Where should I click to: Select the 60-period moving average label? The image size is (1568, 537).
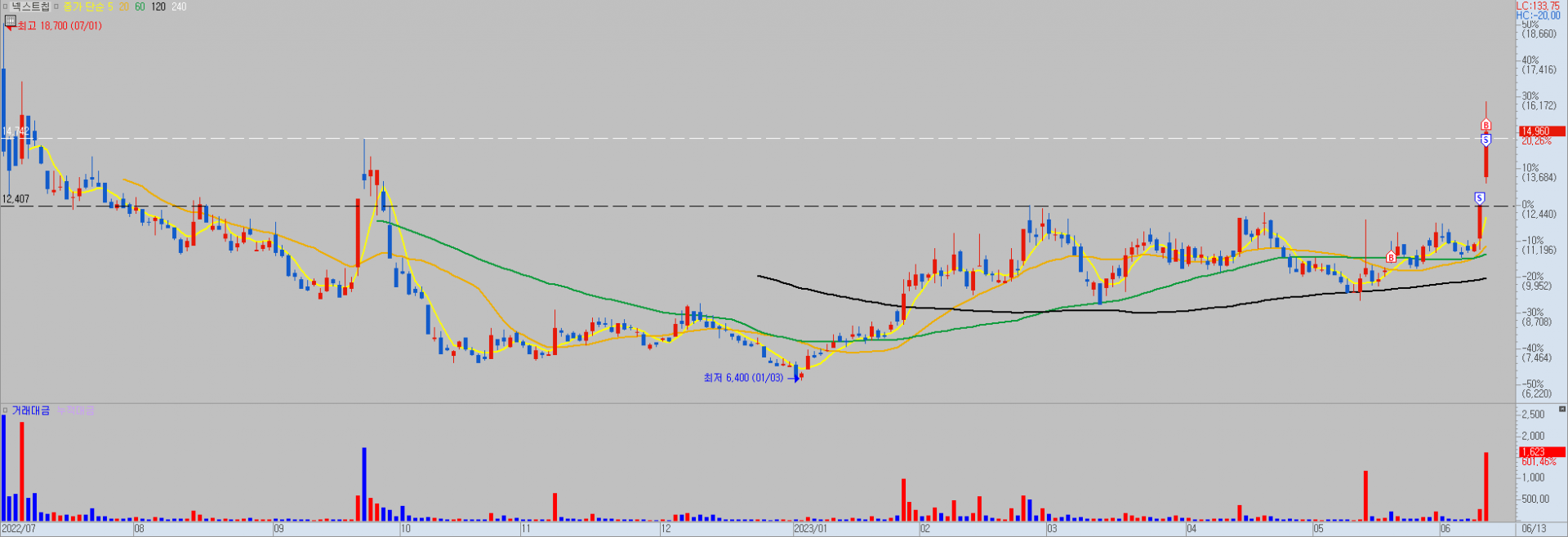click(140, 7)
